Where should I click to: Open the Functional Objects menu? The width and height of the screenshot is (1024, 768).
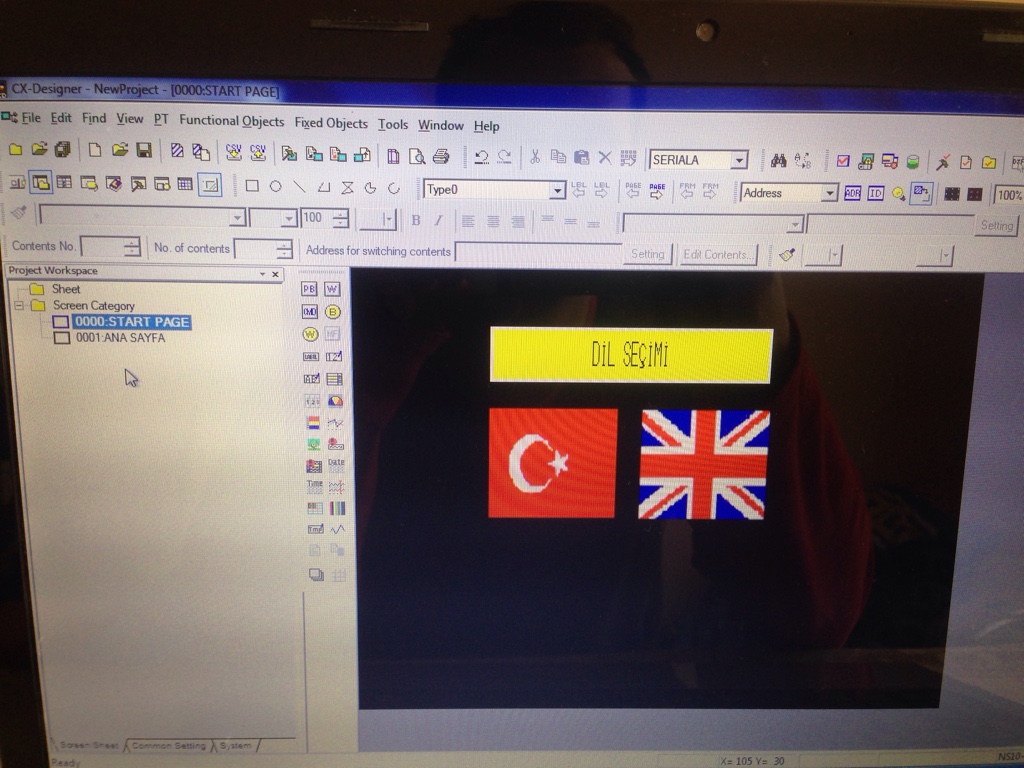231,121
